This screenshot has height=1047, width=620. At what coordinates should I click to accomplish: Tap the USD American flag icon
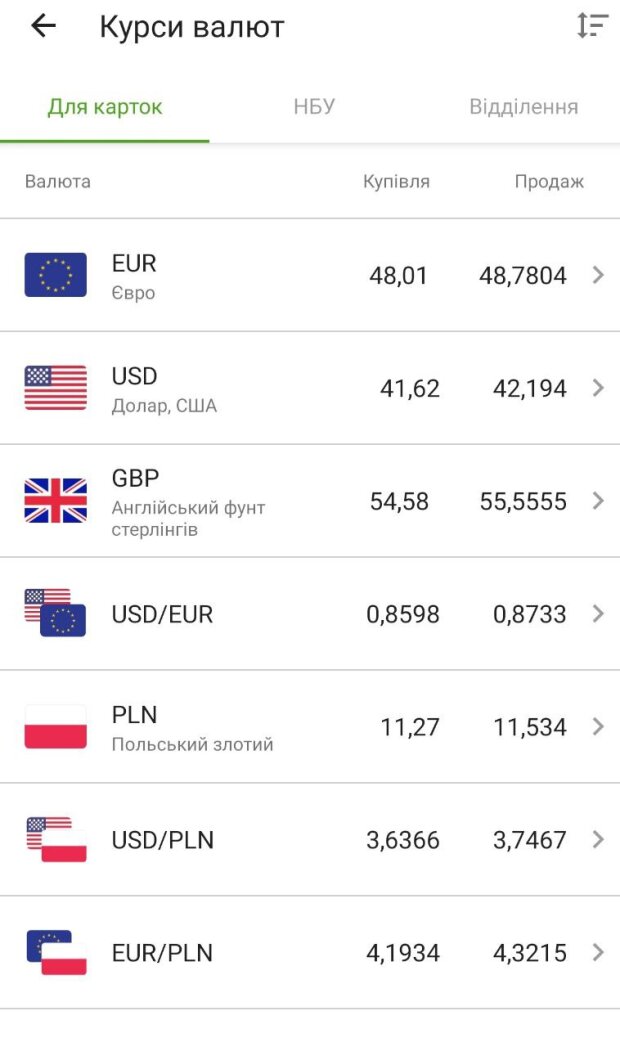tap(56, 388)
